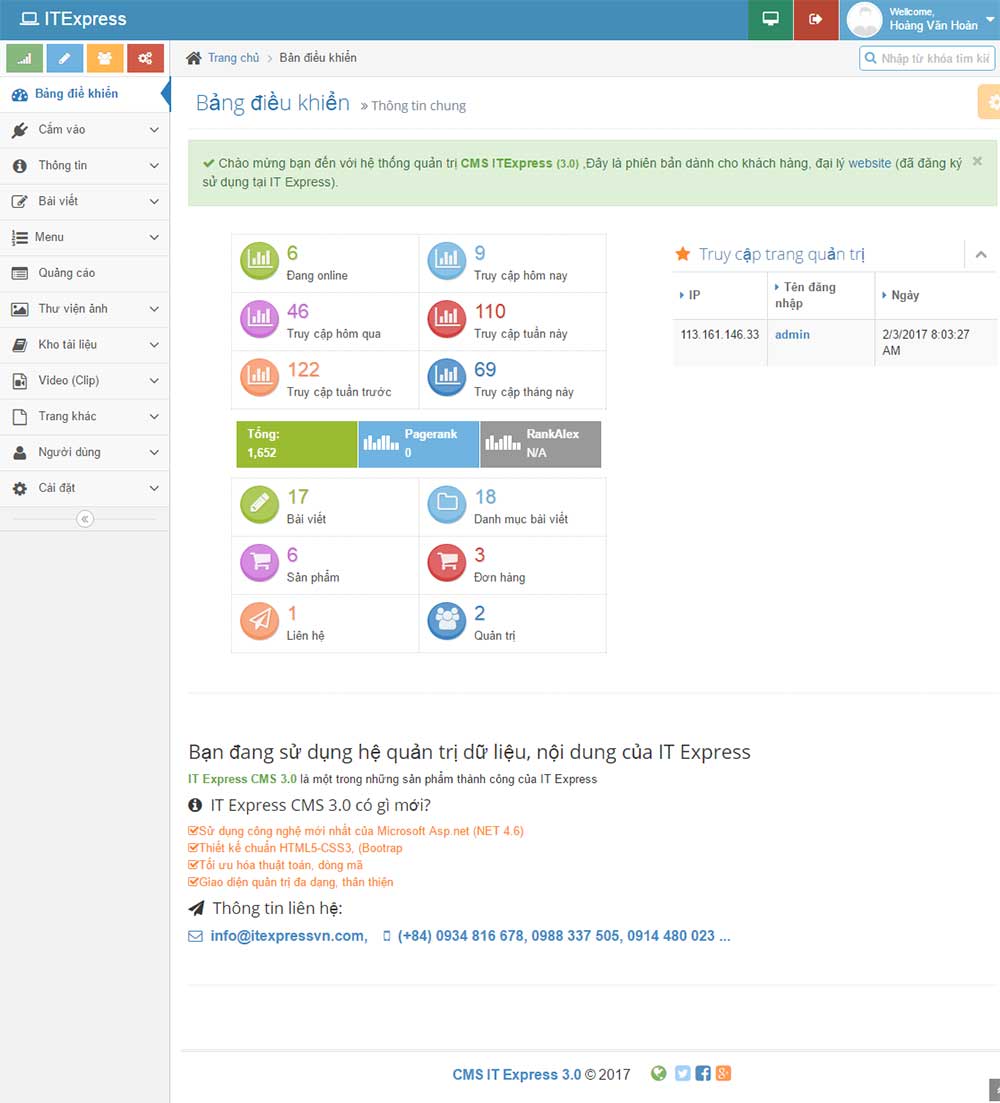Expand the Bài viết sidebar menu

[x=84, y=201]
